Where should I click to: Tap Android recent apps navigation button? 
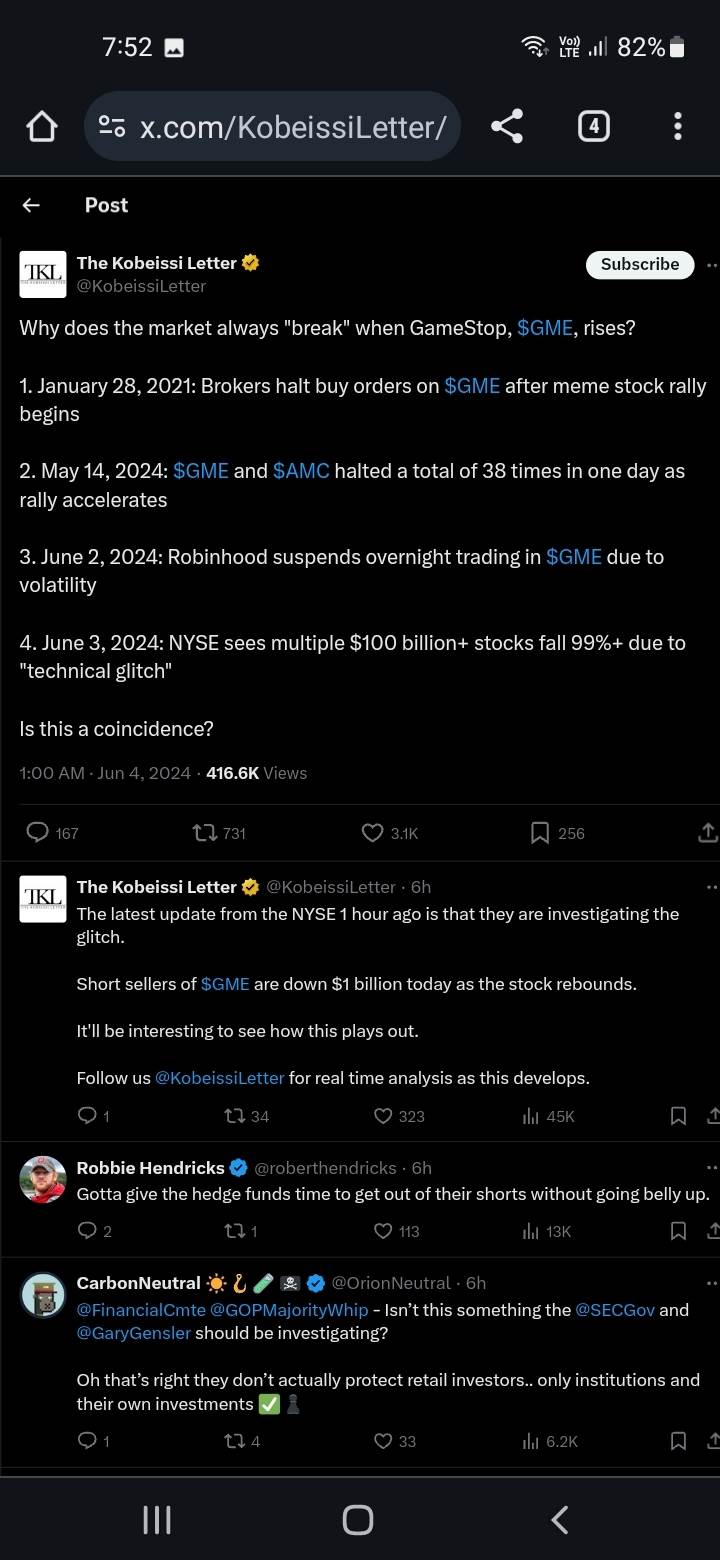tap(157, 1520)
